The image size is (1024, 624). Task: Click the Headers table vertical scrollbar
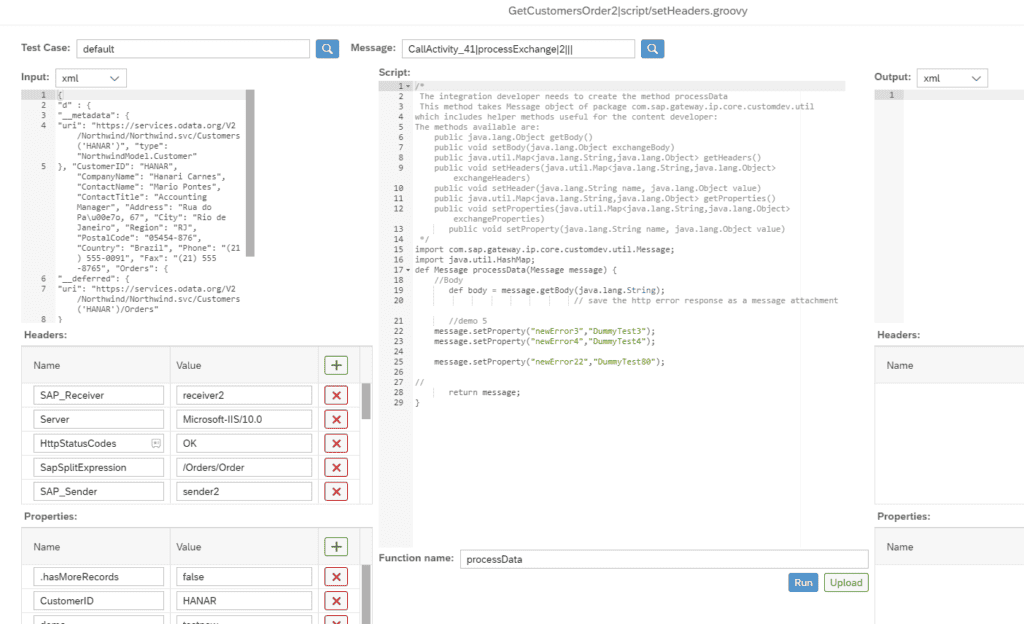[366, 401]
